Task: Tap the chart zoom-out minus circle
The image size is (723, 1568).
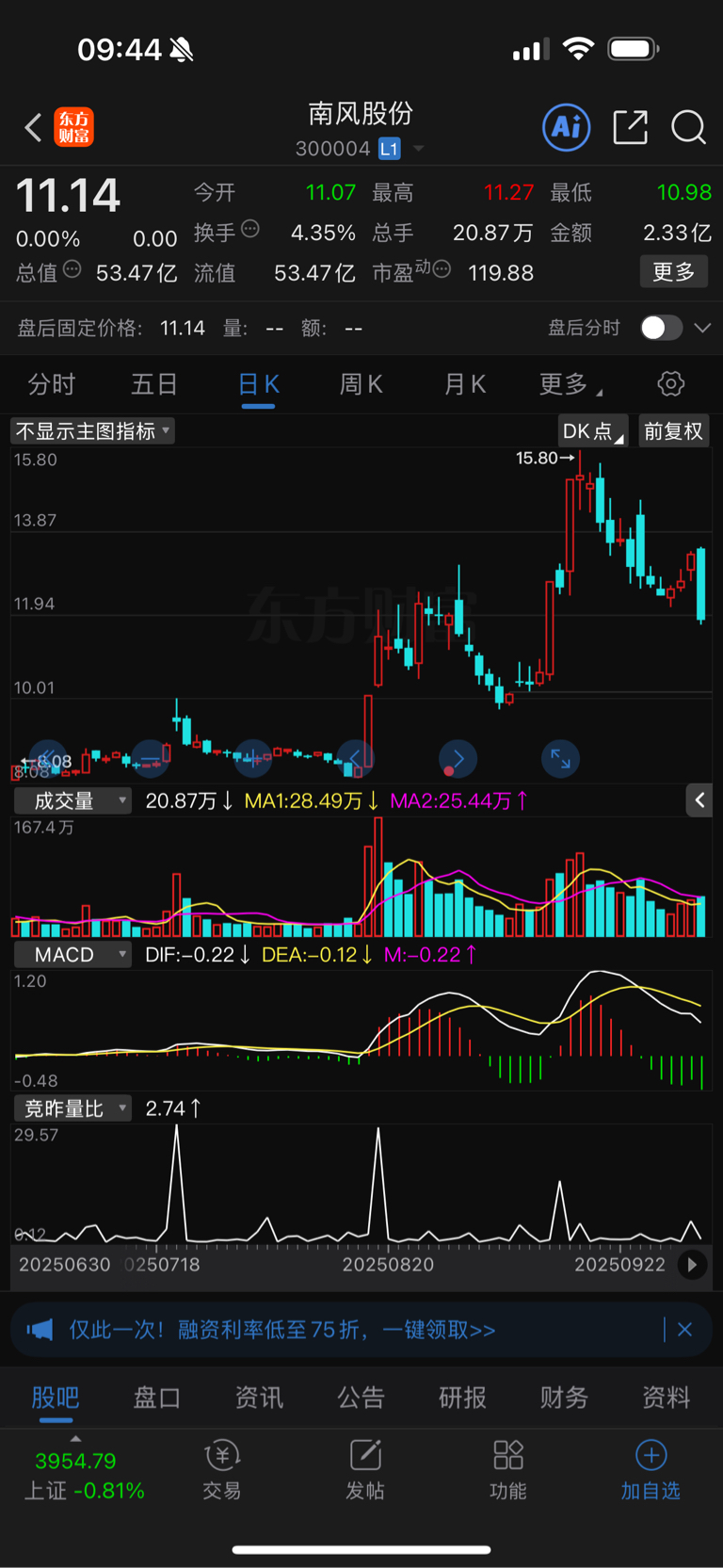Action: pos(151,758)
